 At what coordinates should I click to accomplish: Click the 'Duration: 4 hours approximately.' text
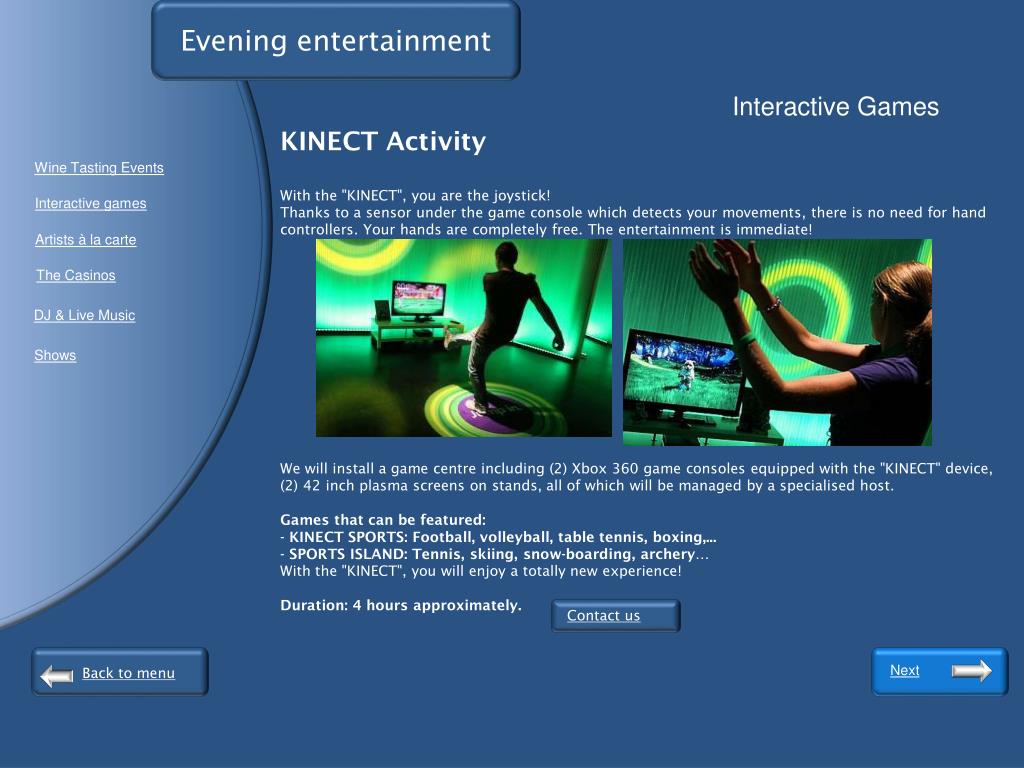click(x=401, y=605)
